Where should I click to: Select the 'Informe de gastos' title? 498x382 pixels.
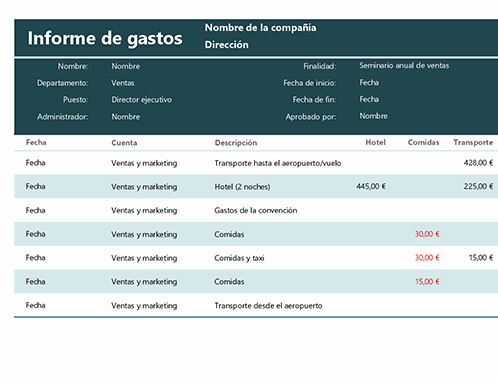[105, 38]
